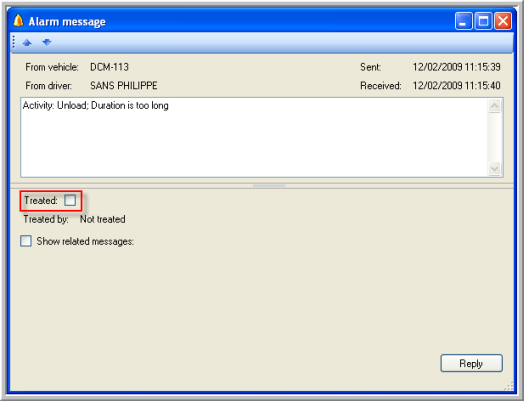Click the alarm bell icon in title bar

18,21
